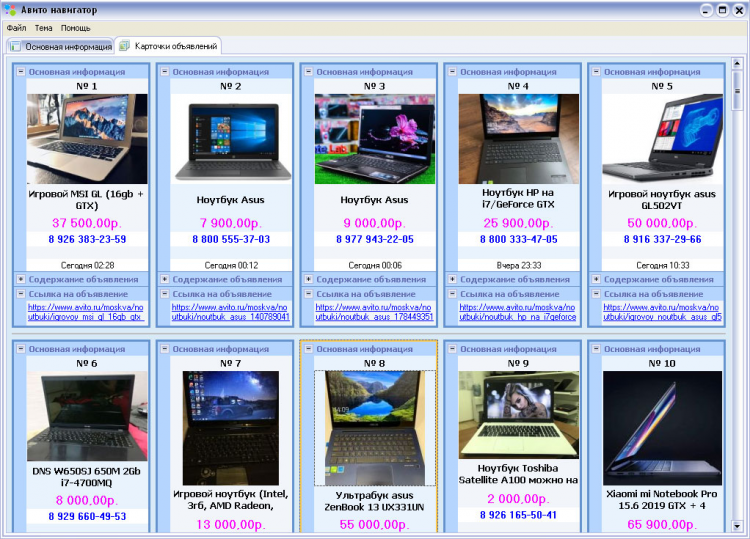Collapse Основная информация section of card № 3
The image size is (750, 539).
pyautogui.click(x=309, y=72)
